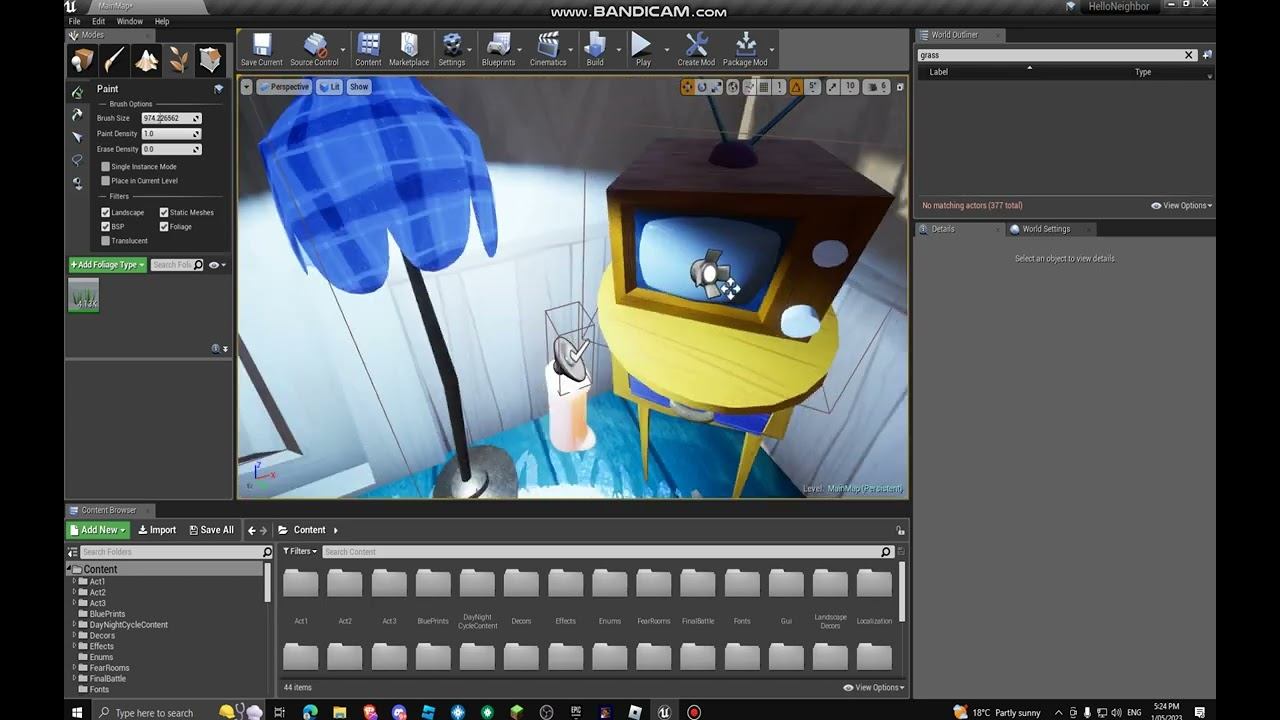1280x720 pixels.
Task: Click the Package Mod toolbar icon
Action: click(745, 49)
